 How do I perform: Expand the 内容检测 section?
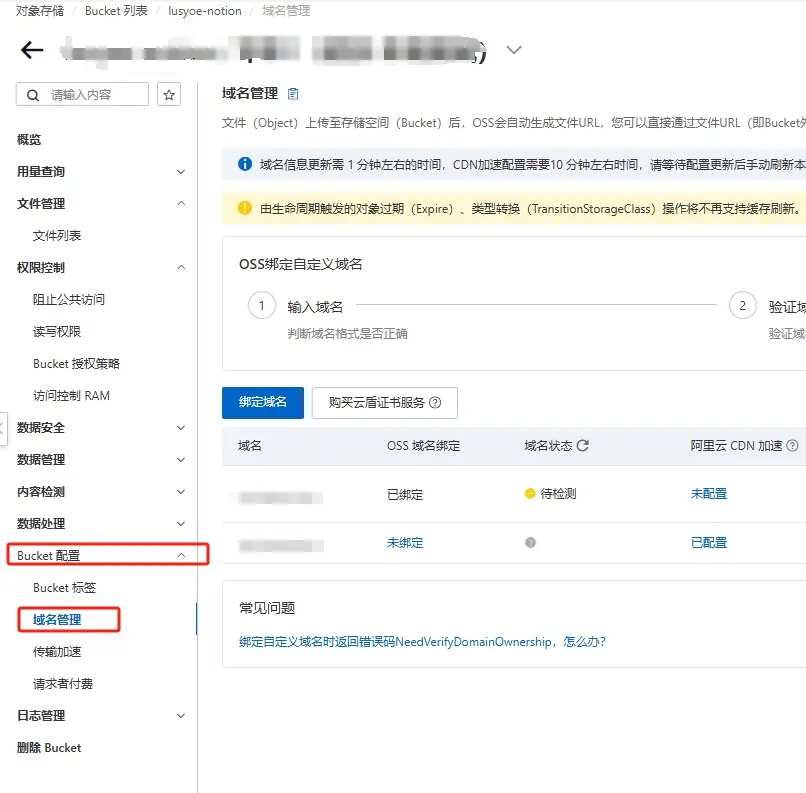pyautogui.click(x=181, y=492)
